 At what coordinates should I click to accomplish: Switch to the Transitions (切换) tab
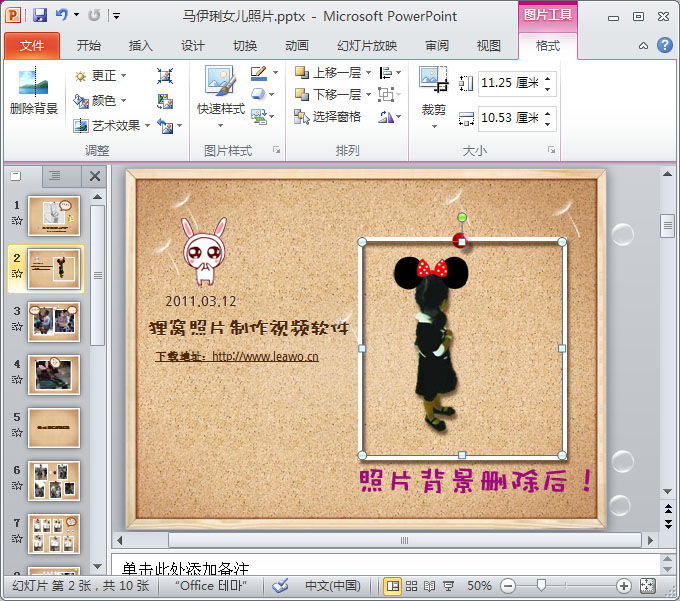(245, 46)
